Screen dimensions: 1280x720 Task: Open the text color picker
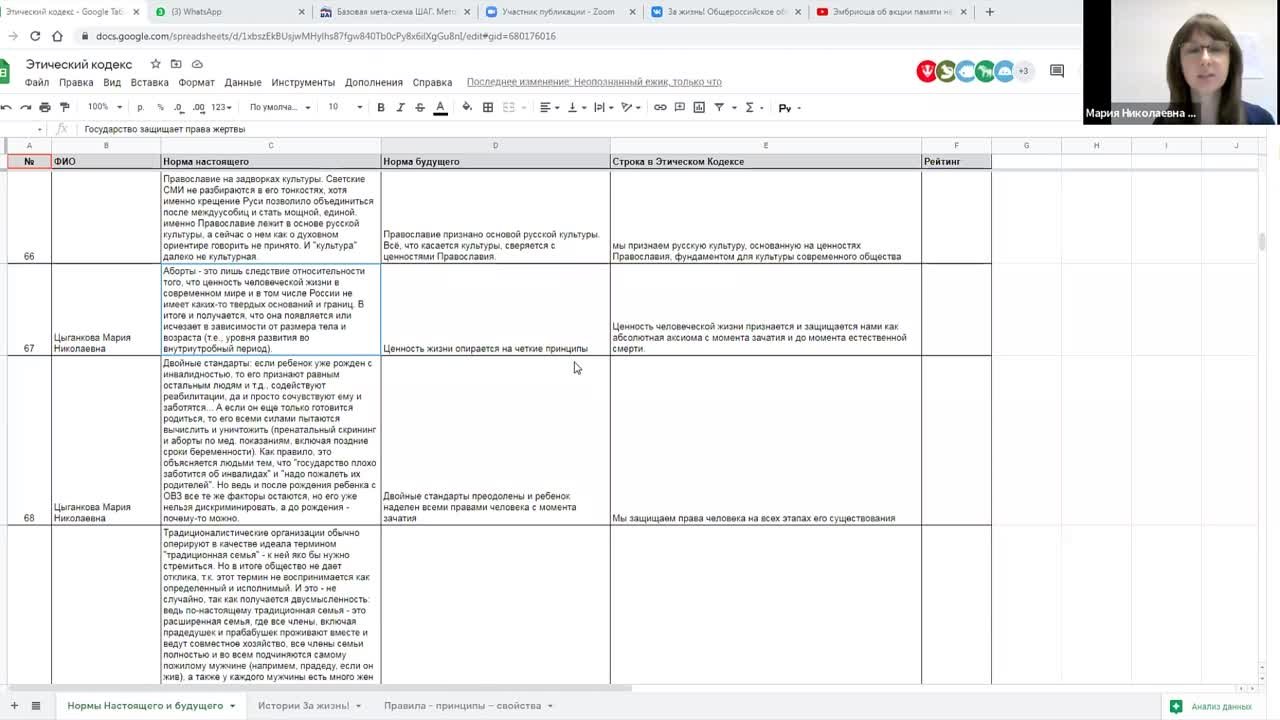(x=440, y=107)
